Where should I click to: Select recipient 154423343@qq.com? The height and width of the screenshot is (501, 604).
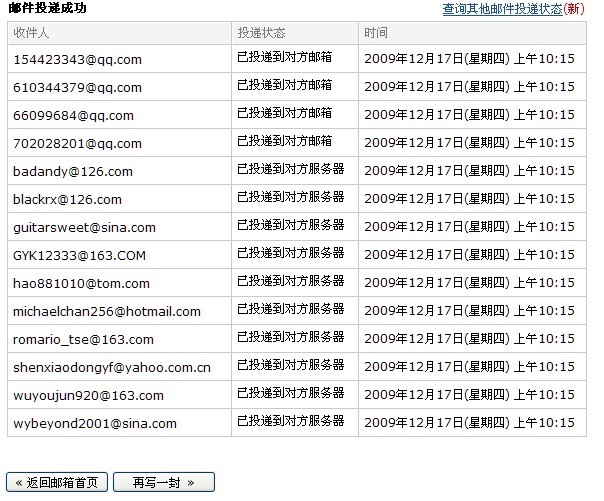[78, 59]
